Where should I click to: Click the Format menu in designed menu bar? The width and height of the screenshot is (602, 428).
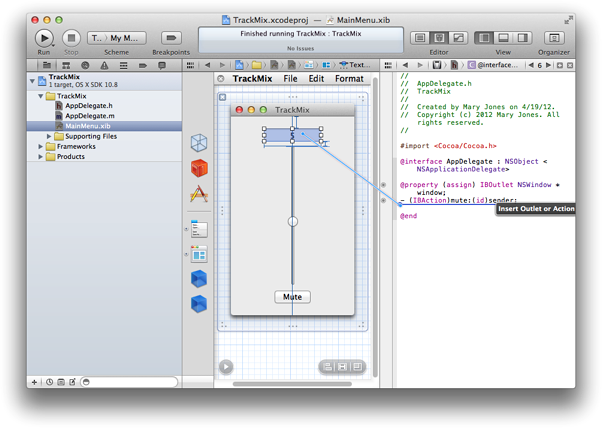349,79
